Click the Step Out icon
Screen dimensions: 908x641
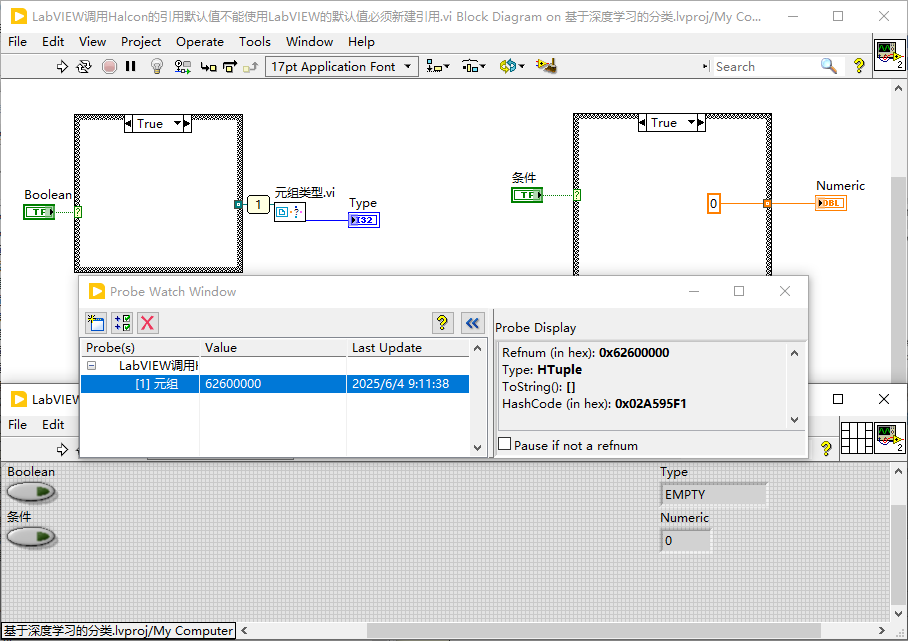click(x=251, y=67)
